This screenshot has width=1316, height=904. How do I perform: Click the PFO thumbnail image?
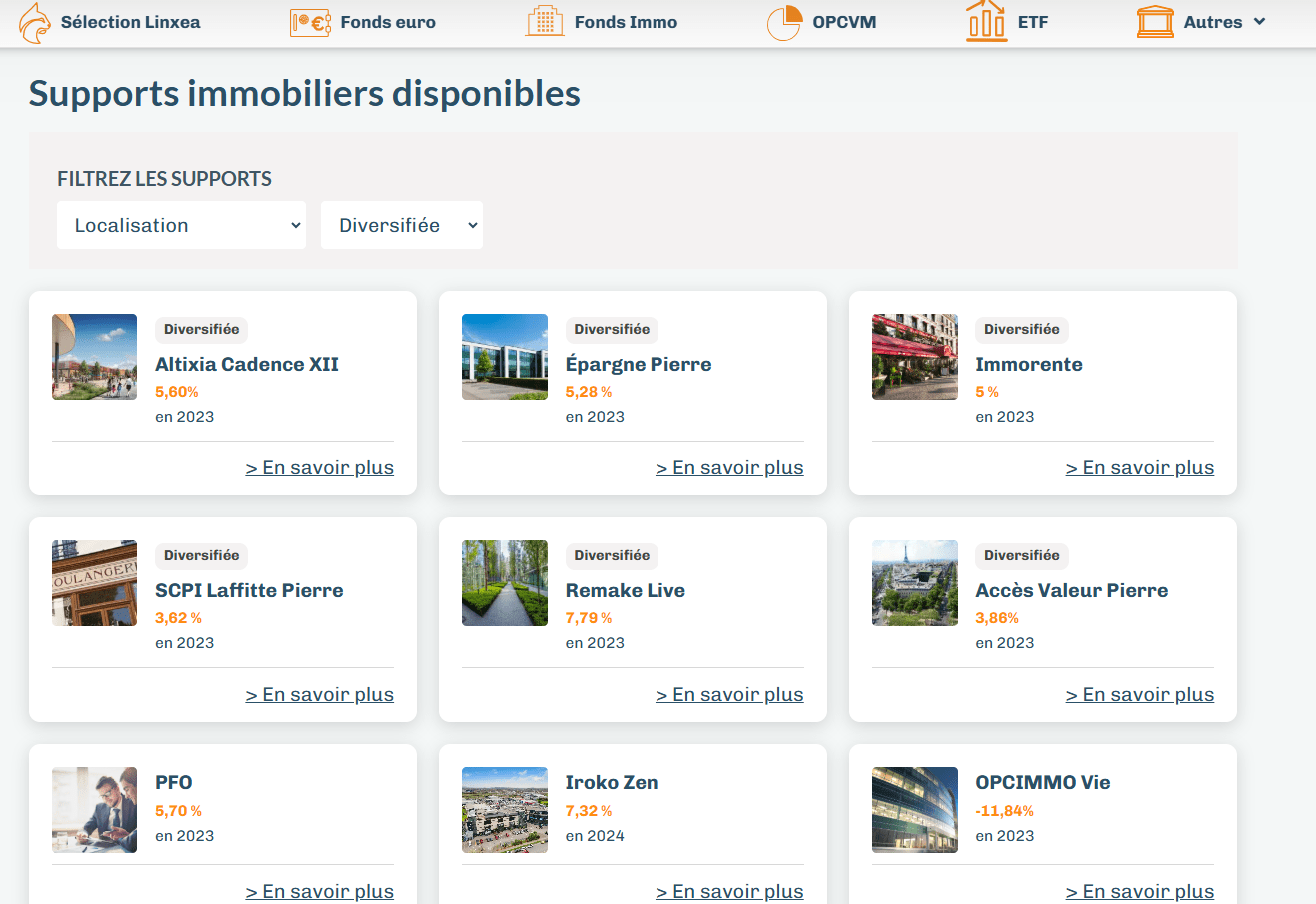click(x=94, y=810)
